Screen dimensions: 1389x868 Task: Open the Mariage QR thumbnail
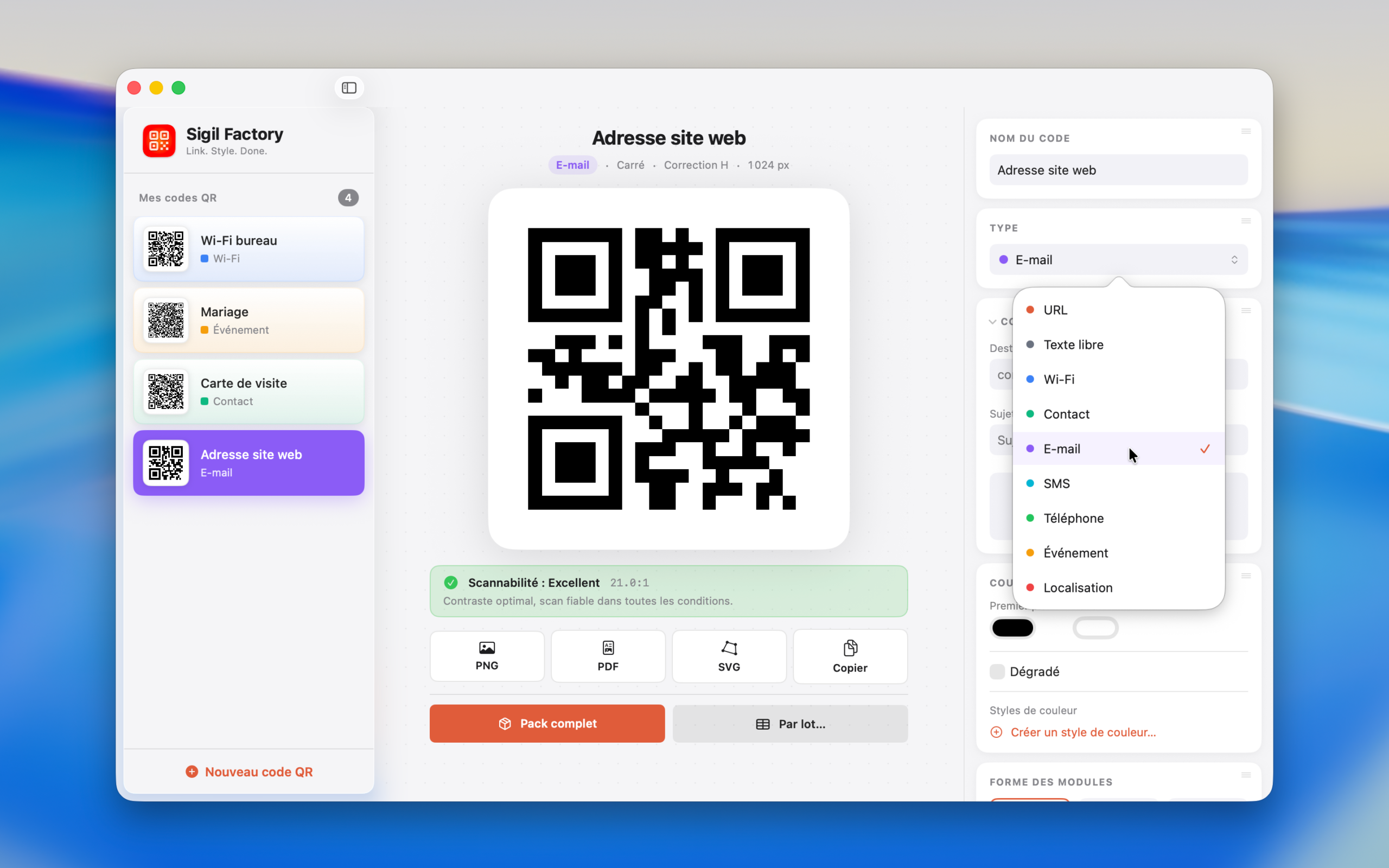[x=166, y=320]
